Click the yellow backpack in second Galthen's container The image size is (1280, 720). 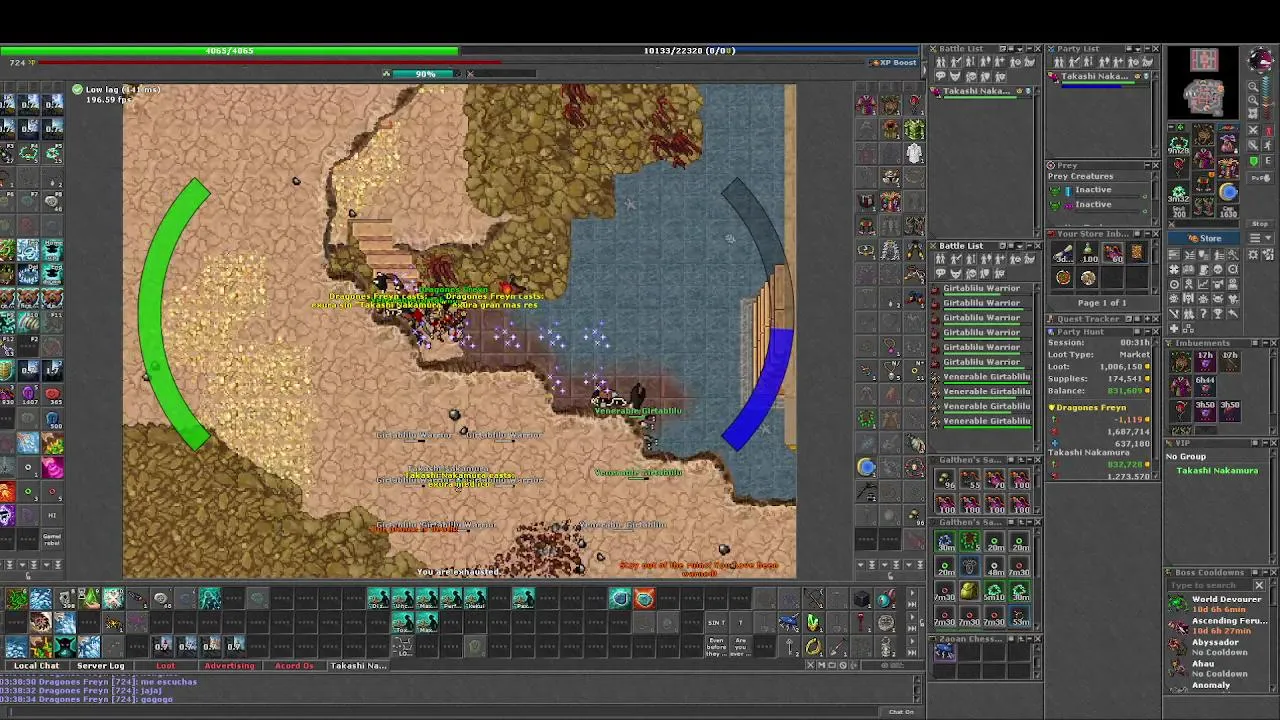tap(970, 591)
